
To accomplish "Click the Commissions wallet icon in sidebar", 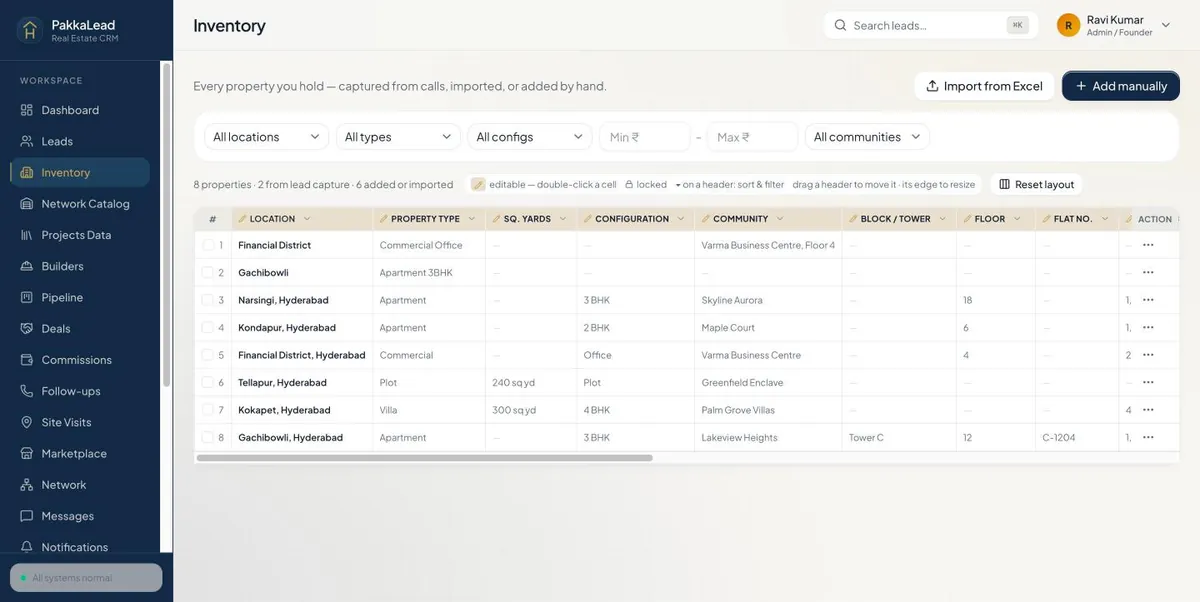I will pyautogui.click(x=27, y=360).
